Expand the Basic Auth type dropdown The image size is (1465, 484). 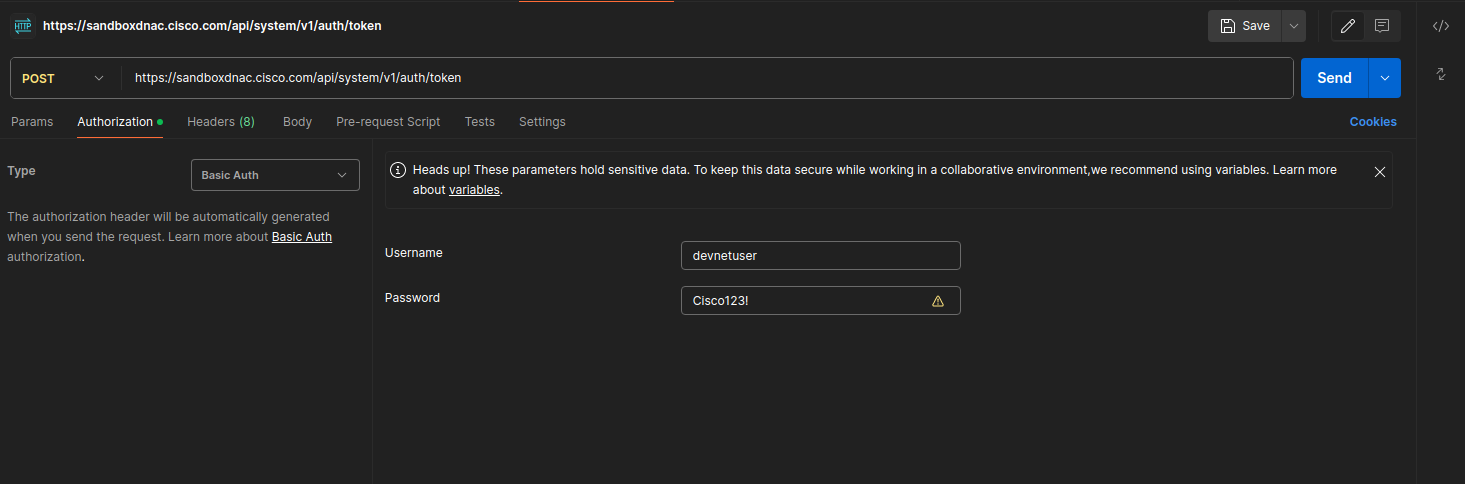[275, 175]
